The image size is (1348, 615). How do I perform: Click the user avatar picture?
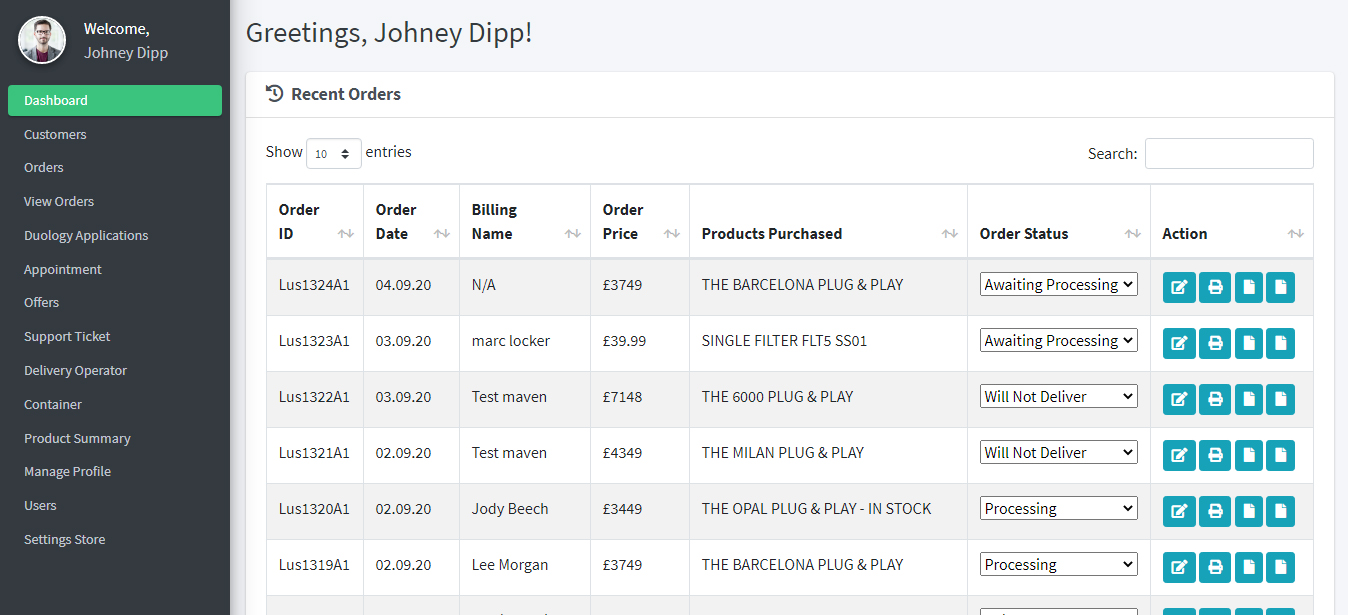click(x=42, y=40)
